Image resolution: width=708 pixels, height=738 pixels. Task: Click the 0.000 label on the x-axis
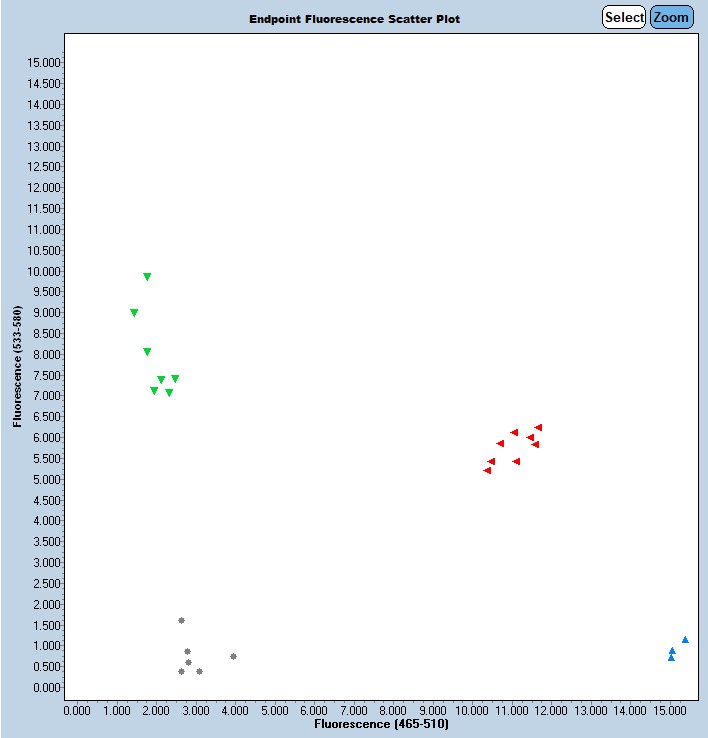(78, 709)
